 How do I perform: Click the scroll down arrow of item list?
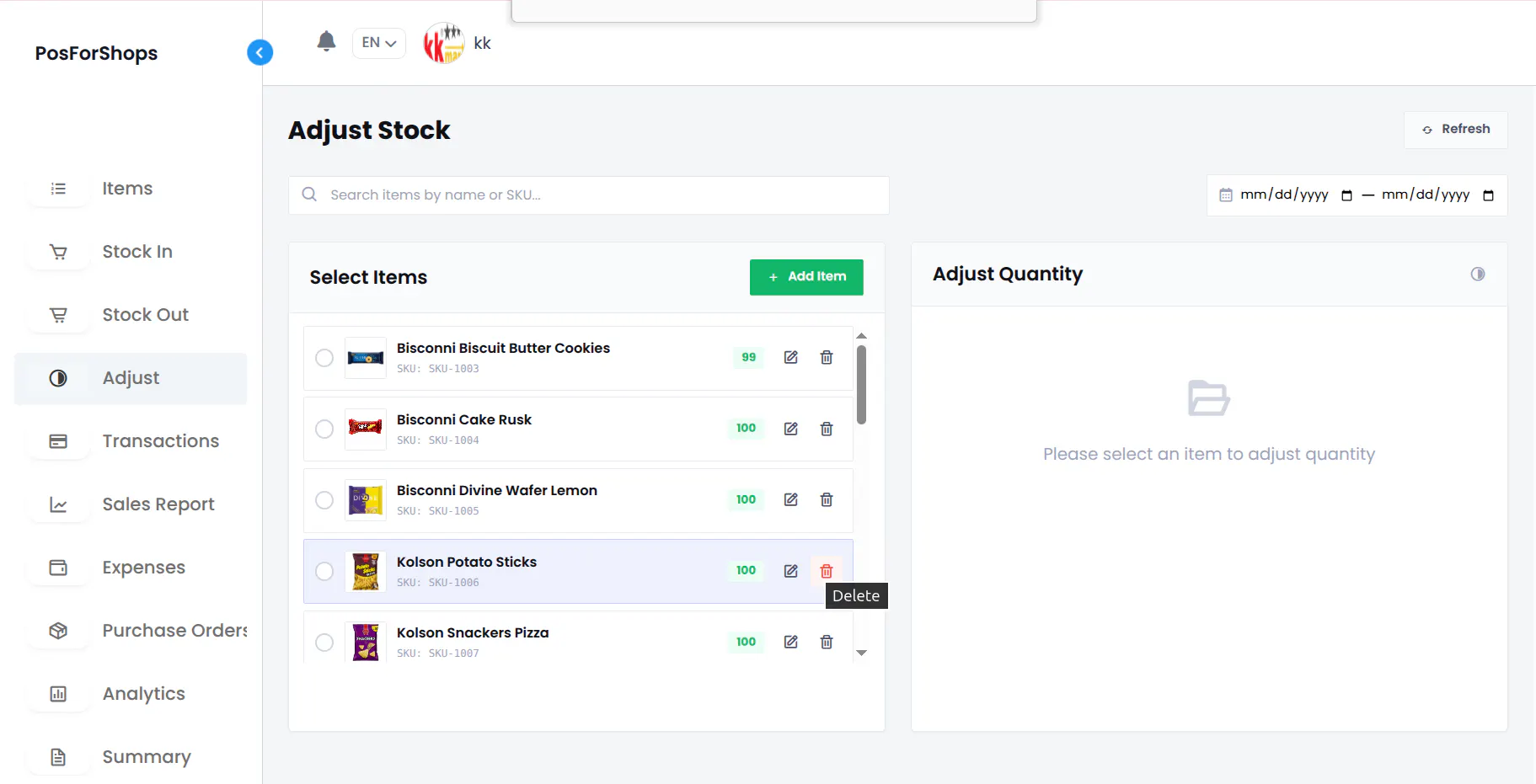point(861,653)
